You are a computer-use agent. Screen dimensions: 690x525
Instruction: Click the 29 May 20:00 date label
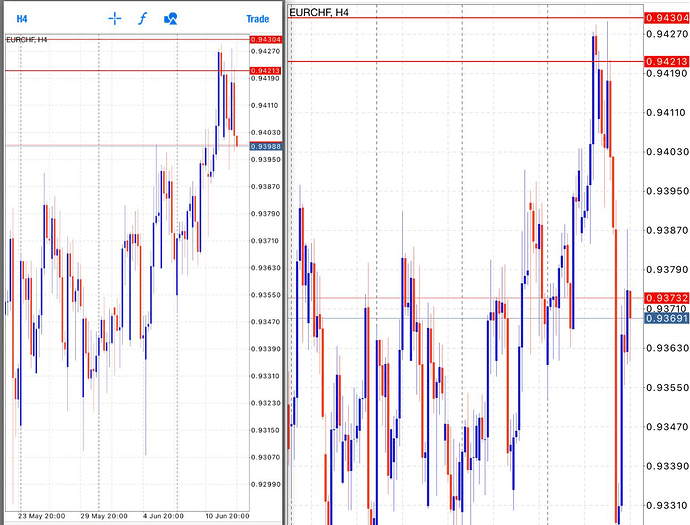pyautogui.click(x=104, y=516)
